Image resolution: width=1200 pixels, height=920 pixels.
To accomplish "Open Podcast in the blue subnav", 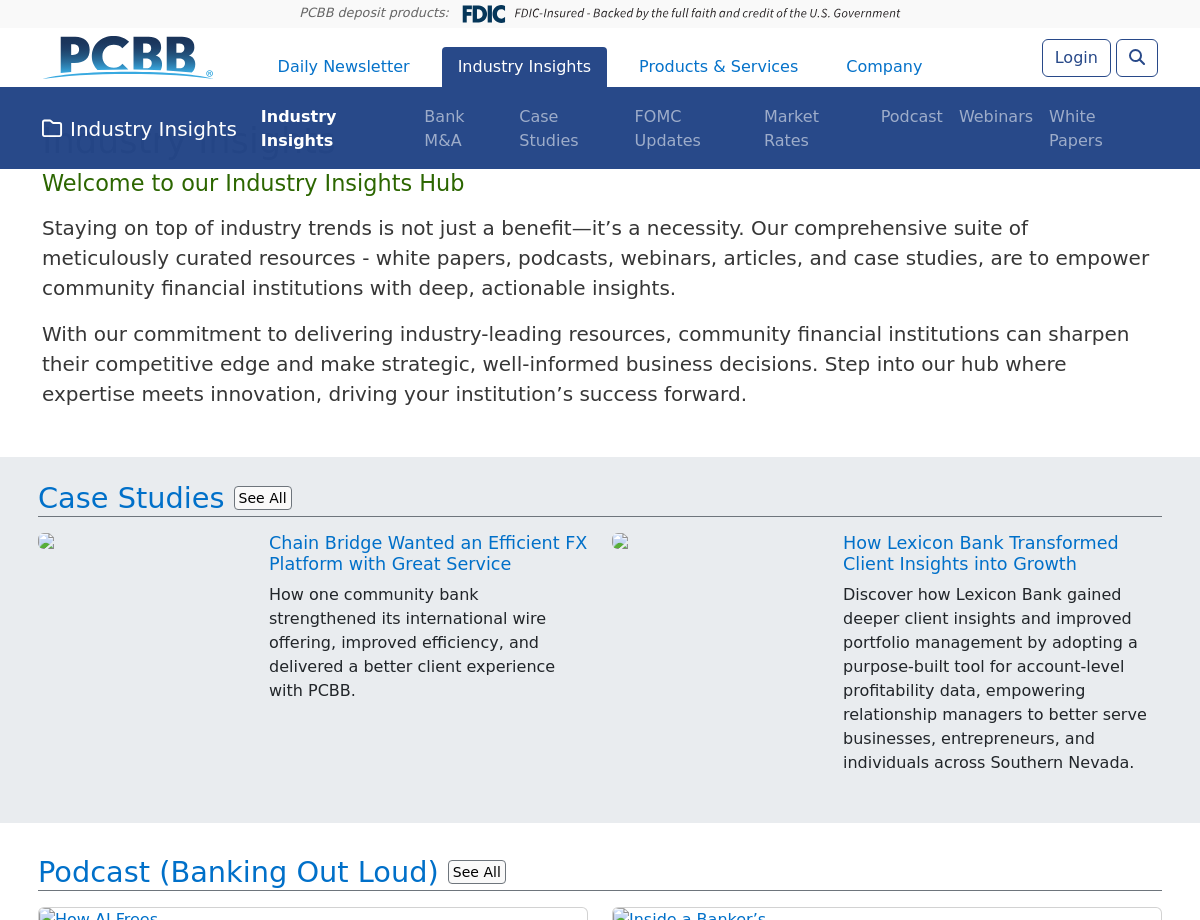I will (911, 117).
